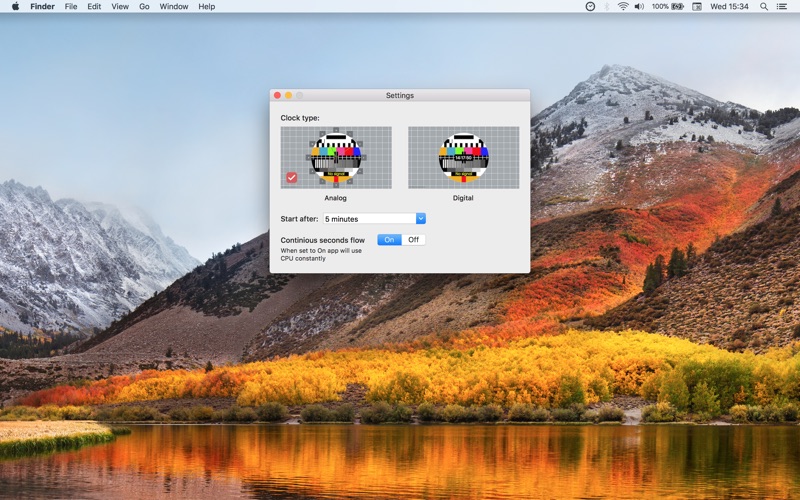This screenshot has width=800, height=500.
Task: Open the File menu
Action: pyautogui.click(x=71, y=6)
